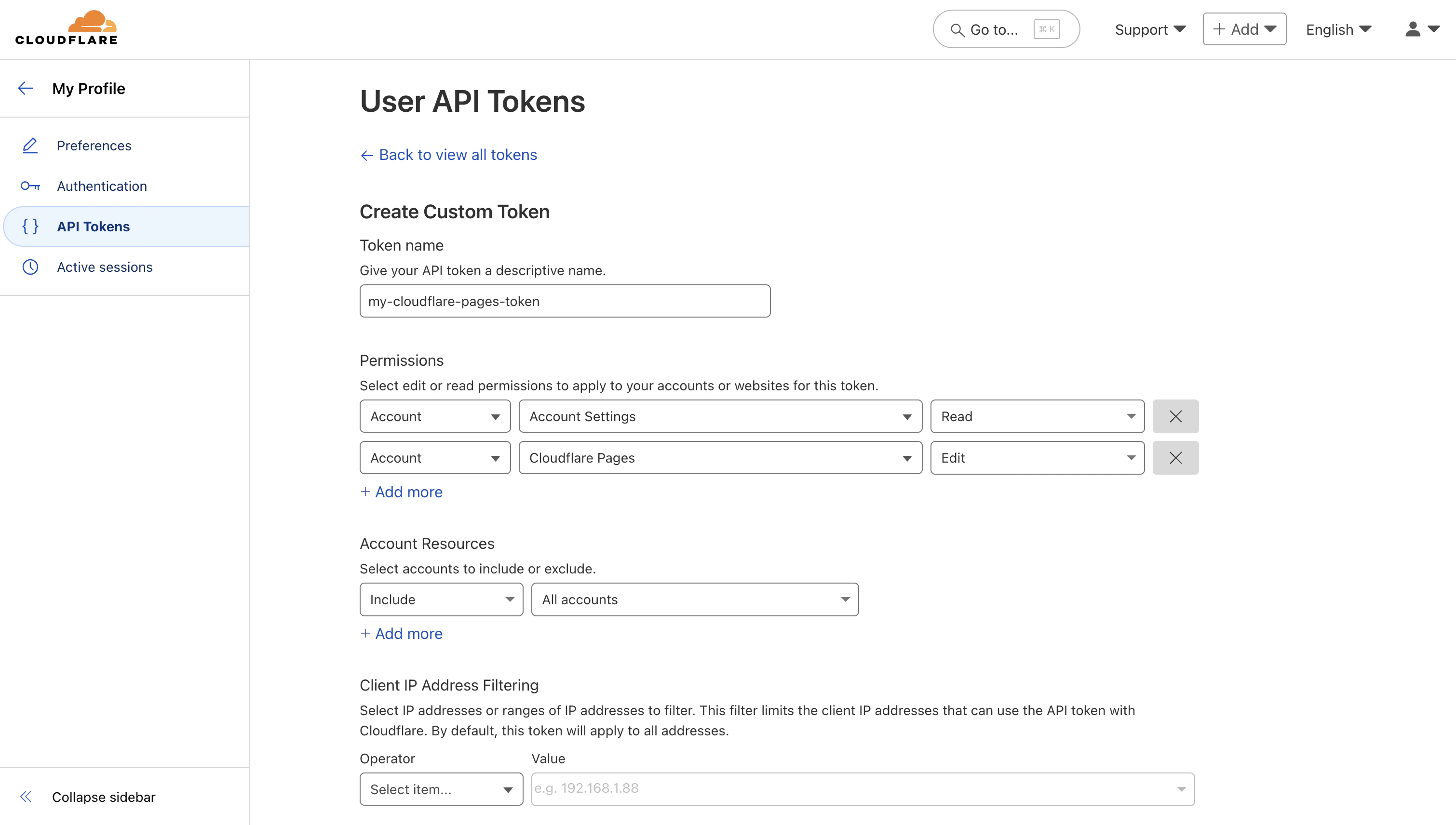The width and height of the screenshot is (1456, 825).
Task: Click the Preferences pencil icon
Action: (x=30, y=146)
